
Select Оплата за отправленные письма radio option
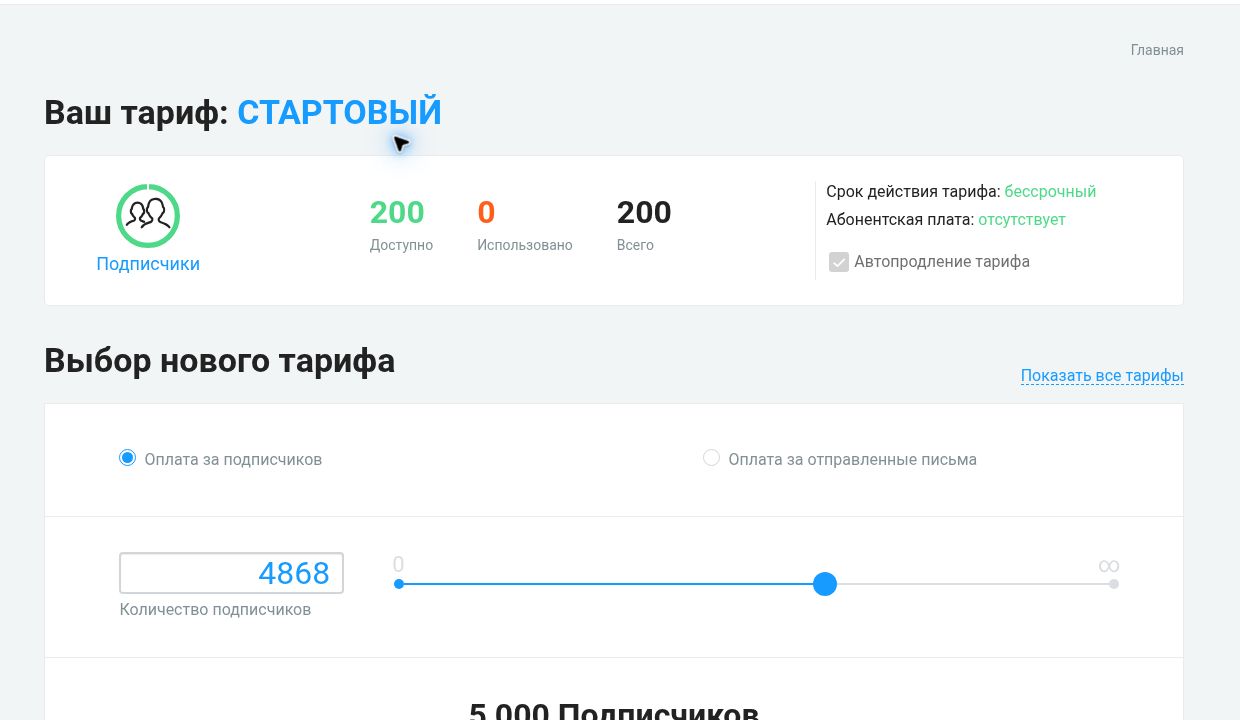click(x=711, y=458)
